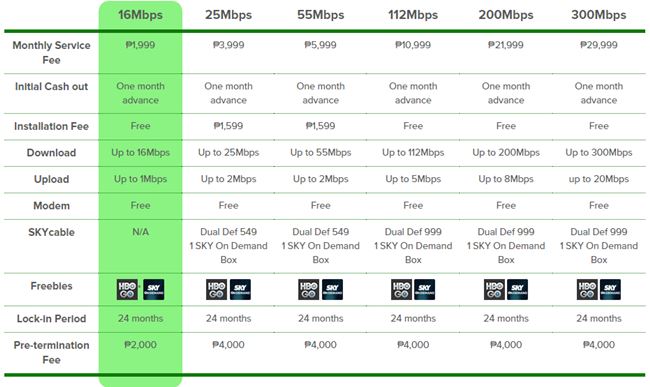Click HBO GO icon under 55Mbps plan
Screen dimensions: 650x387
[308, 290]
